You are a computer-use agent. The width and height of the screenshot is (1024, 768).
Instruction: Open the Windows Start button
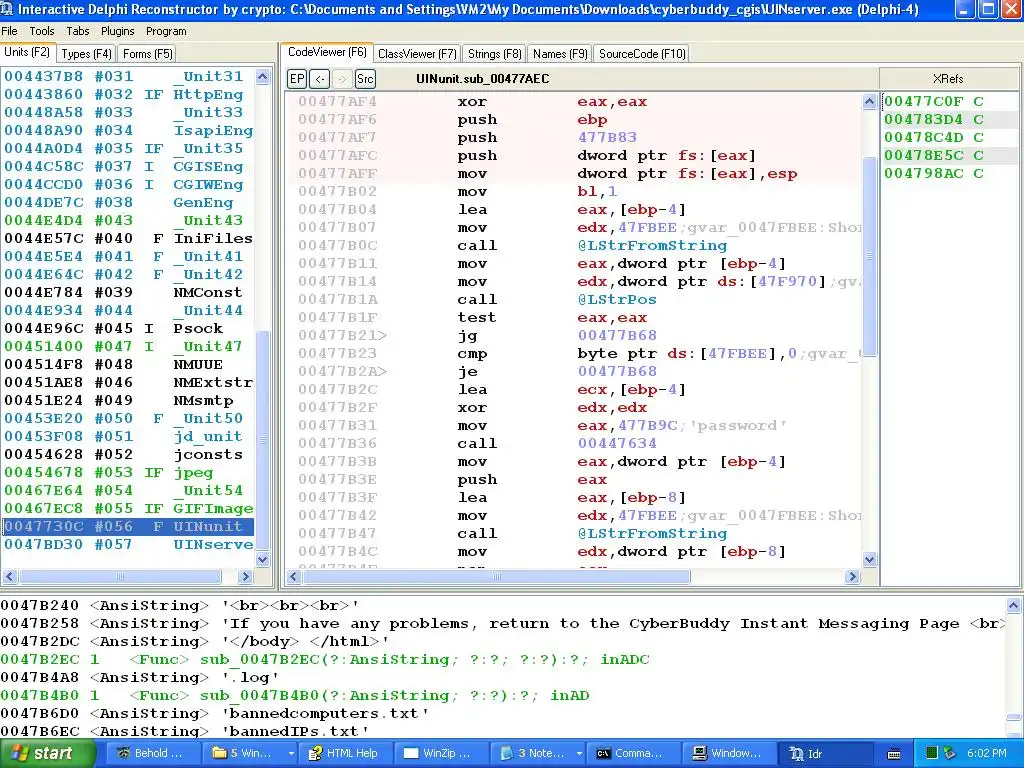pos(47,754)
